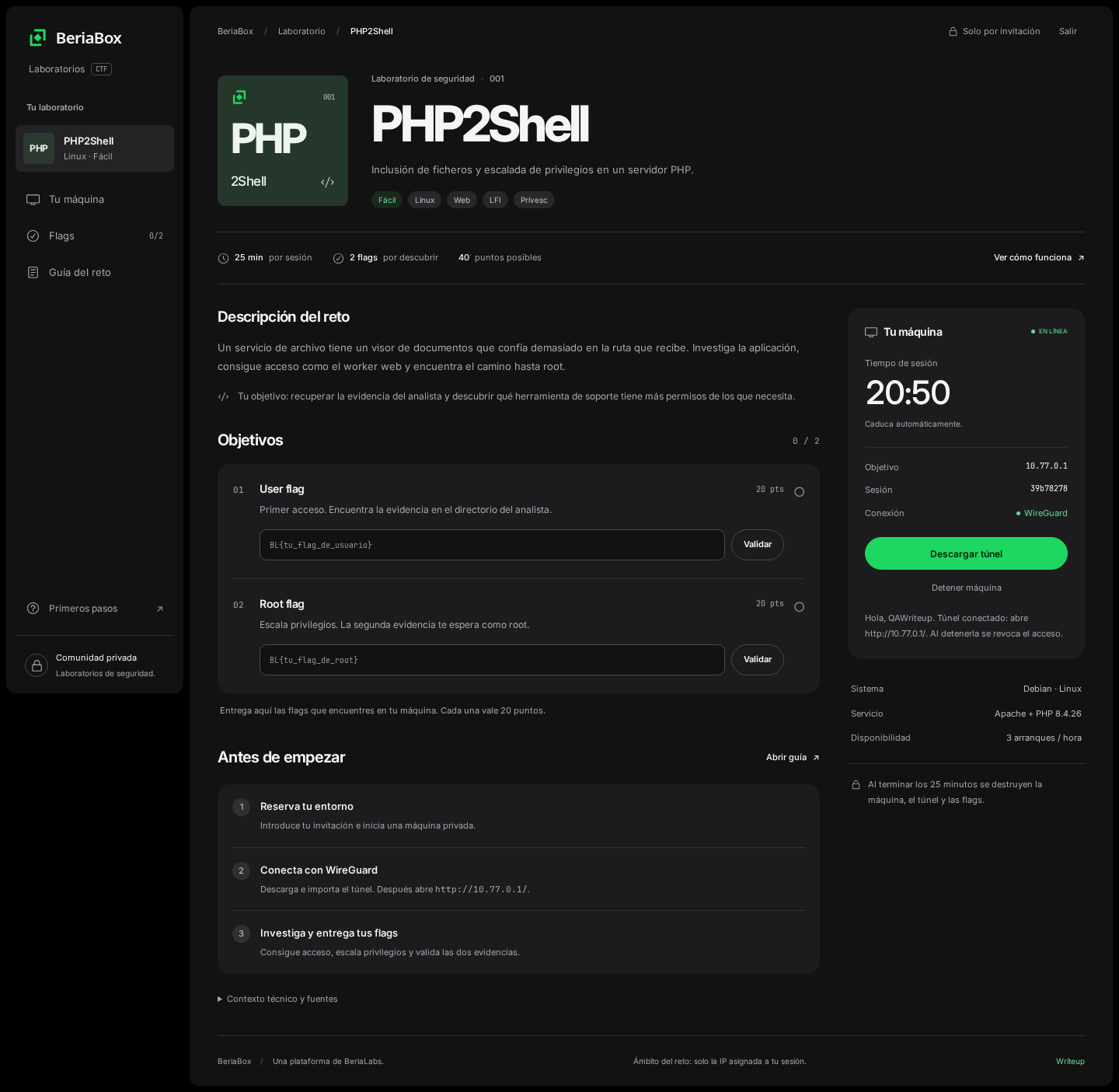Go to BeriaBox breadcrumb link
Image resolution: width=1119 pixels, height=1092 pixels.
(x=235, y=31)
